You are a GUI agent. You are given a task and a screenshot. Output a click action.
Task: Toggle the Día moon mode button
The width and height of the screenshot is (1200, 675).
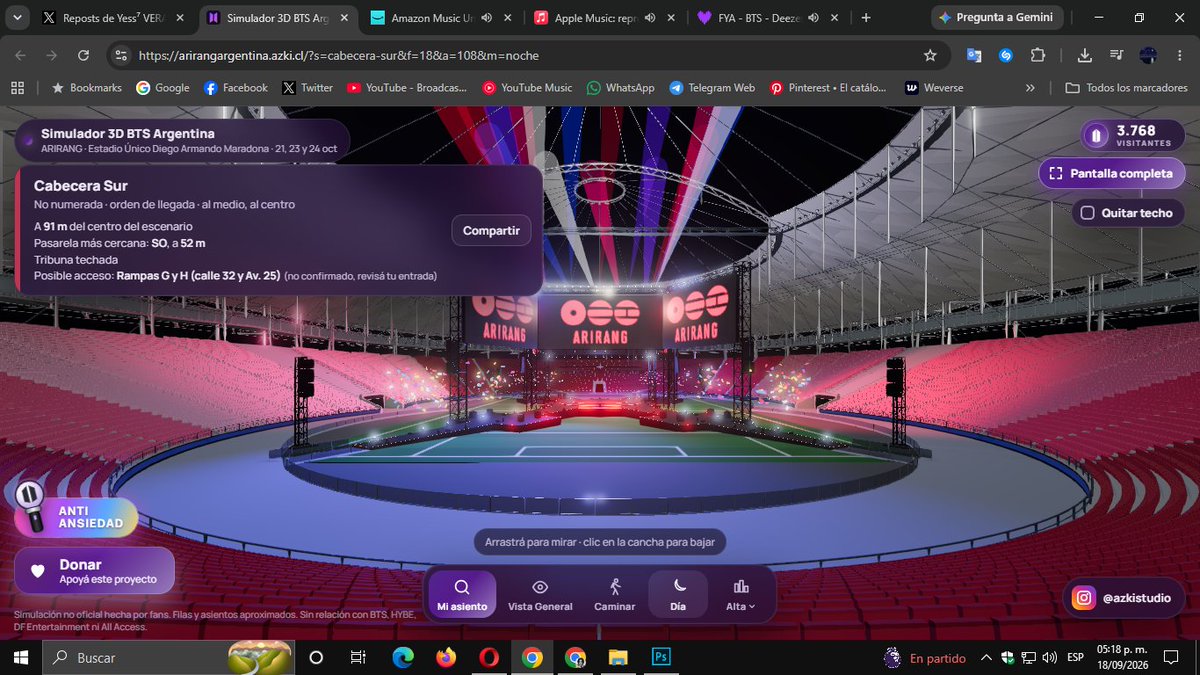[678, 595]
